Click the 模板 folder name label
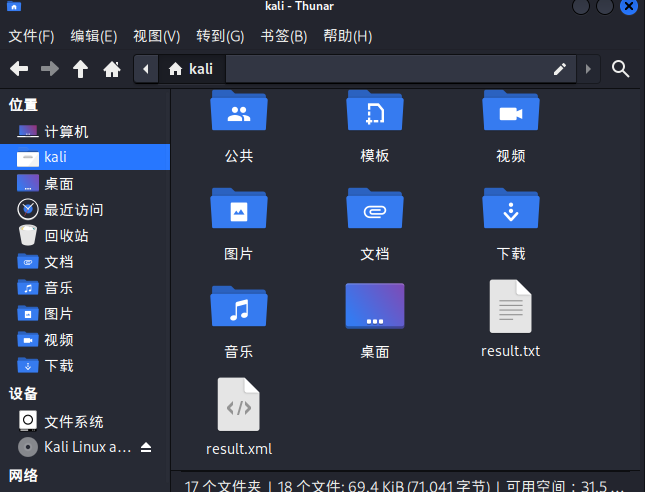Screen dimensions: 645x492 coord(375,156)
